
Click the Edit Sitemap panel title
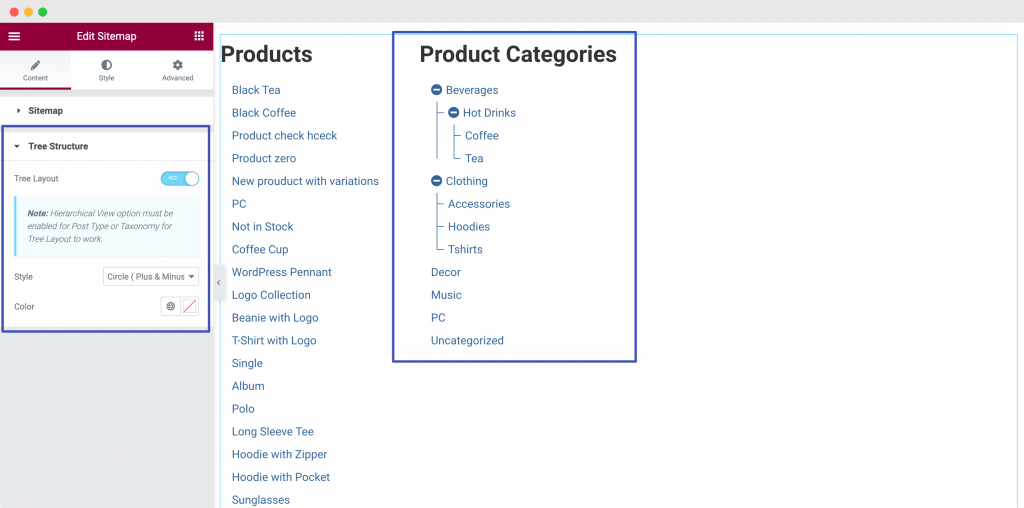coord(106,37)
